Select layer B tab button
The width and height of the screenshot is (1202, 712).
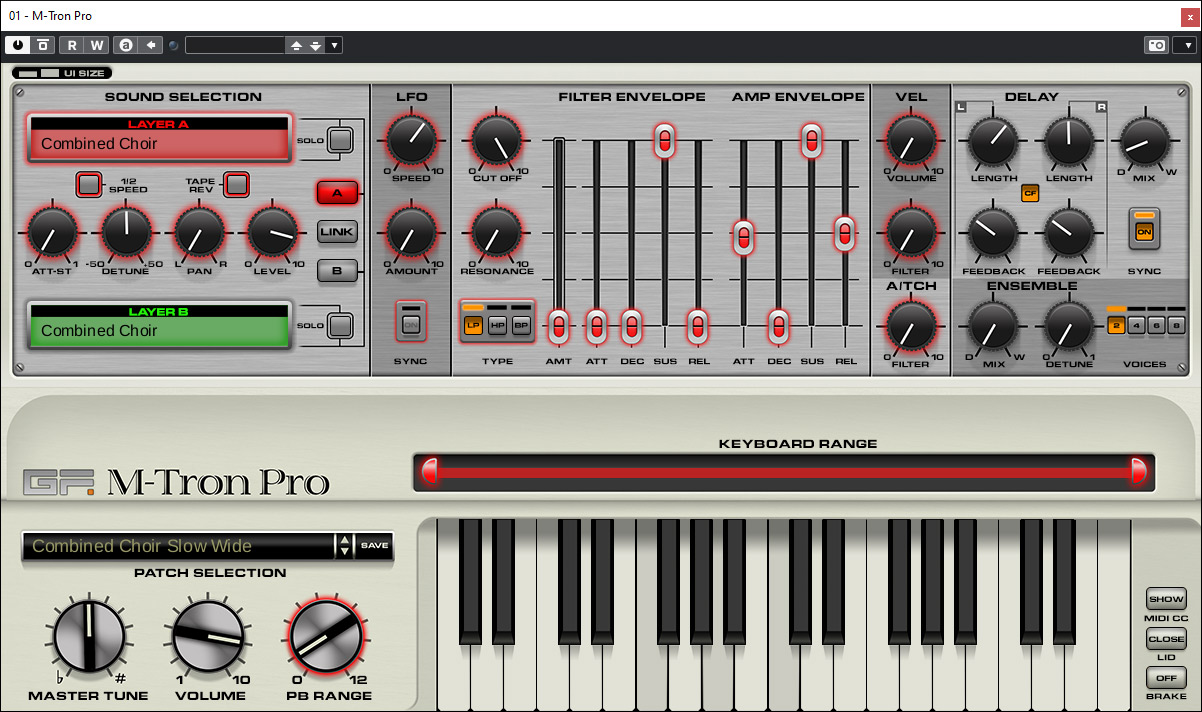pyautogui.click(x=337, y=270)
